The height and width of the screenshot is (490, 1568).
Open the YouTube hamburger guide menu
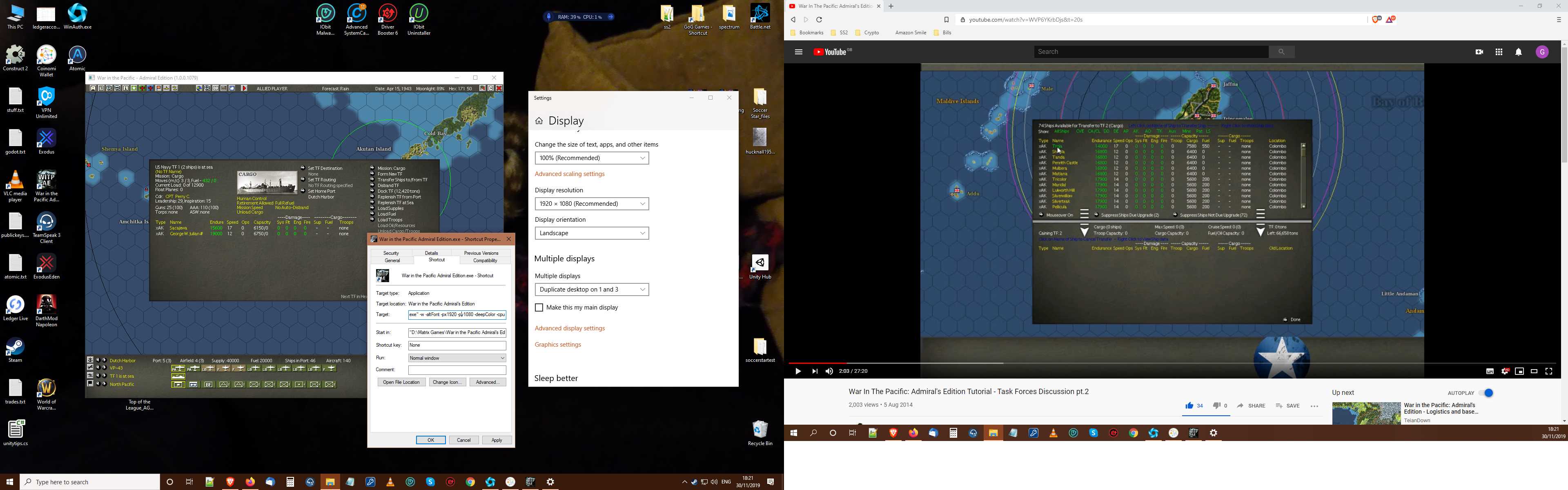[x=799, y=52]
